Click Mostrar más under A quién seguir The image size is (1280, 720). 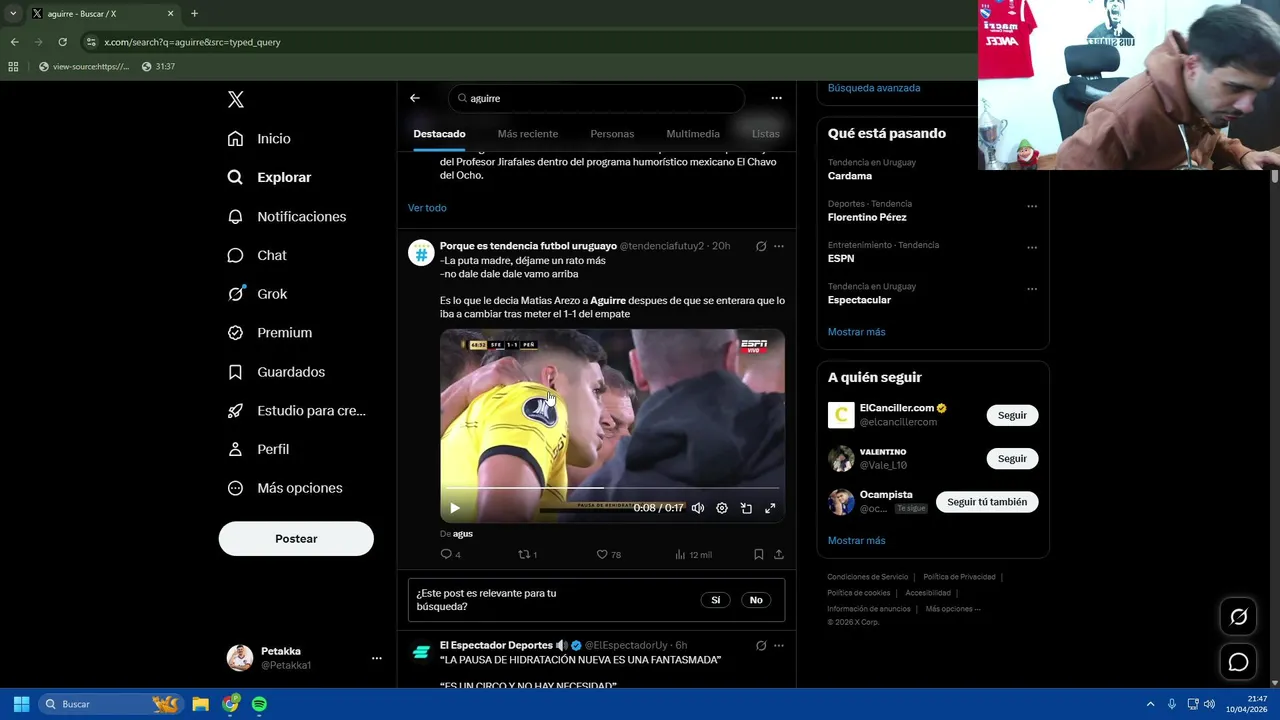pyautogui.click(x=856, y=541)
